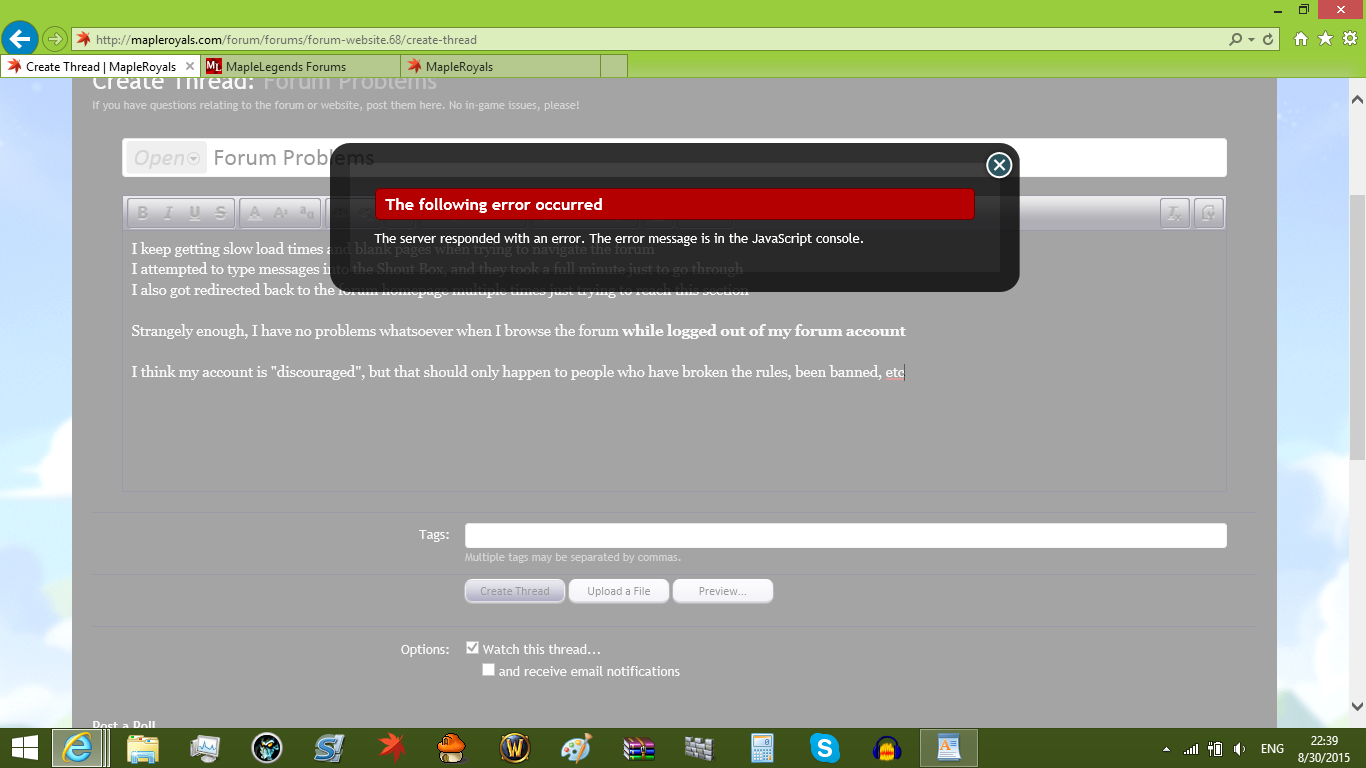This screenshot has width=1366, height=768.
Task: Expand the address bar search dropdown arrow
Action: [x=1251, y=40]
